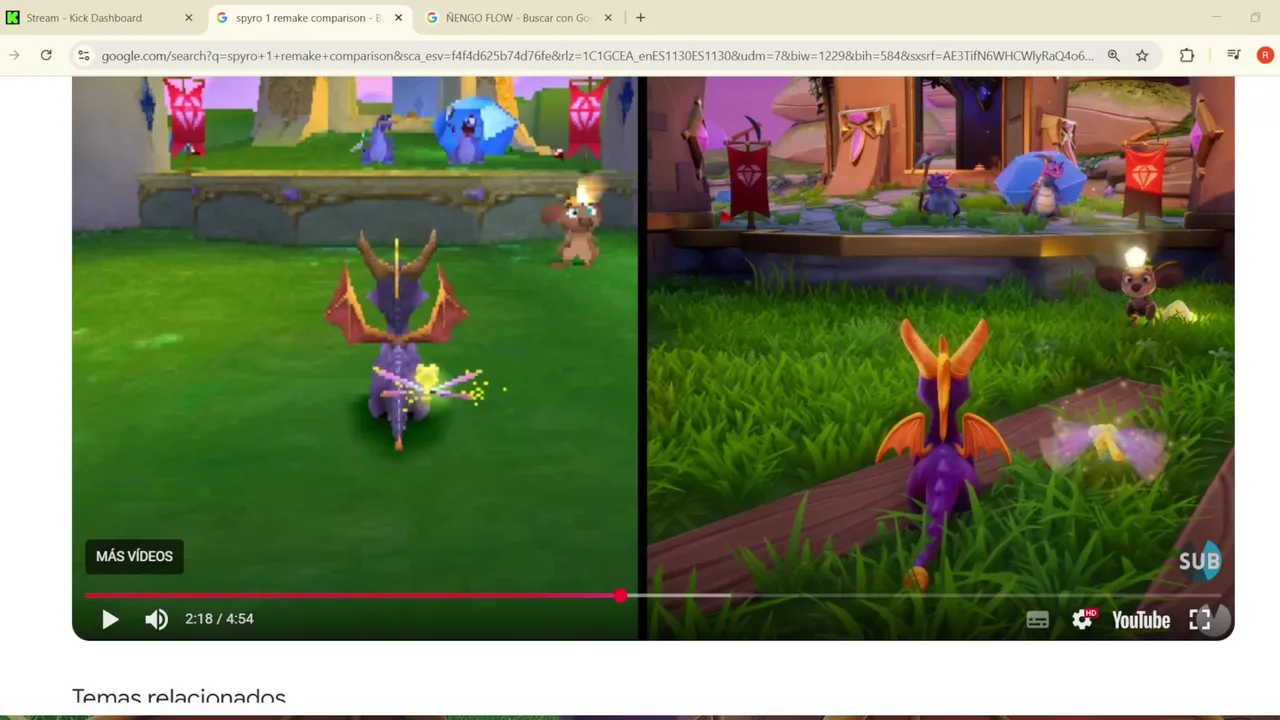Open the video on YouTube logo
This screenshot has height=720, width=1280.
click(x=1141, y=620)
